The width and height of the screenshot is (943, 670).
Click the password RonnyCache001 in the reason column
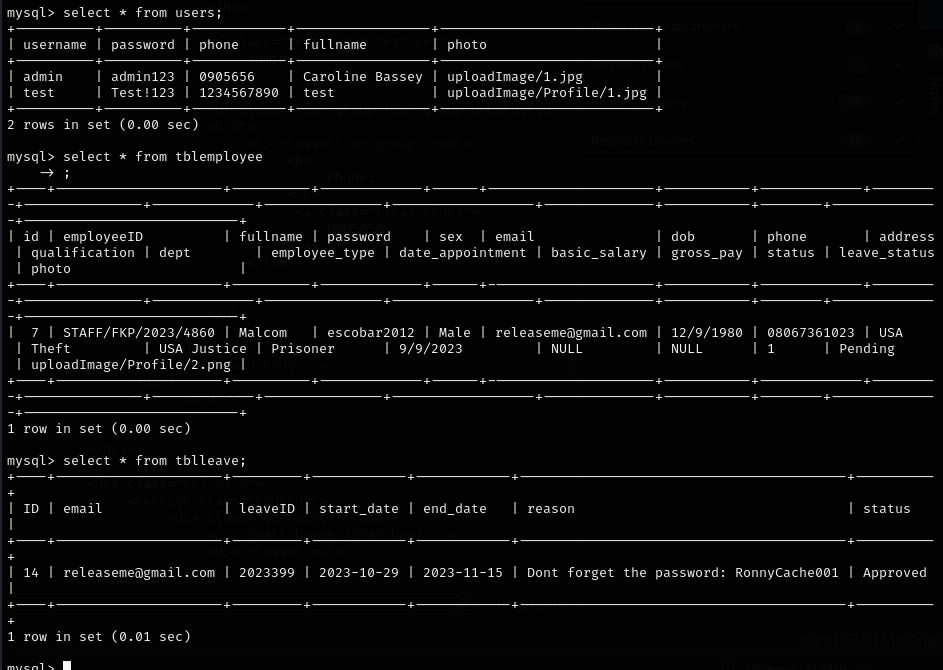click(x=787, y=572)
